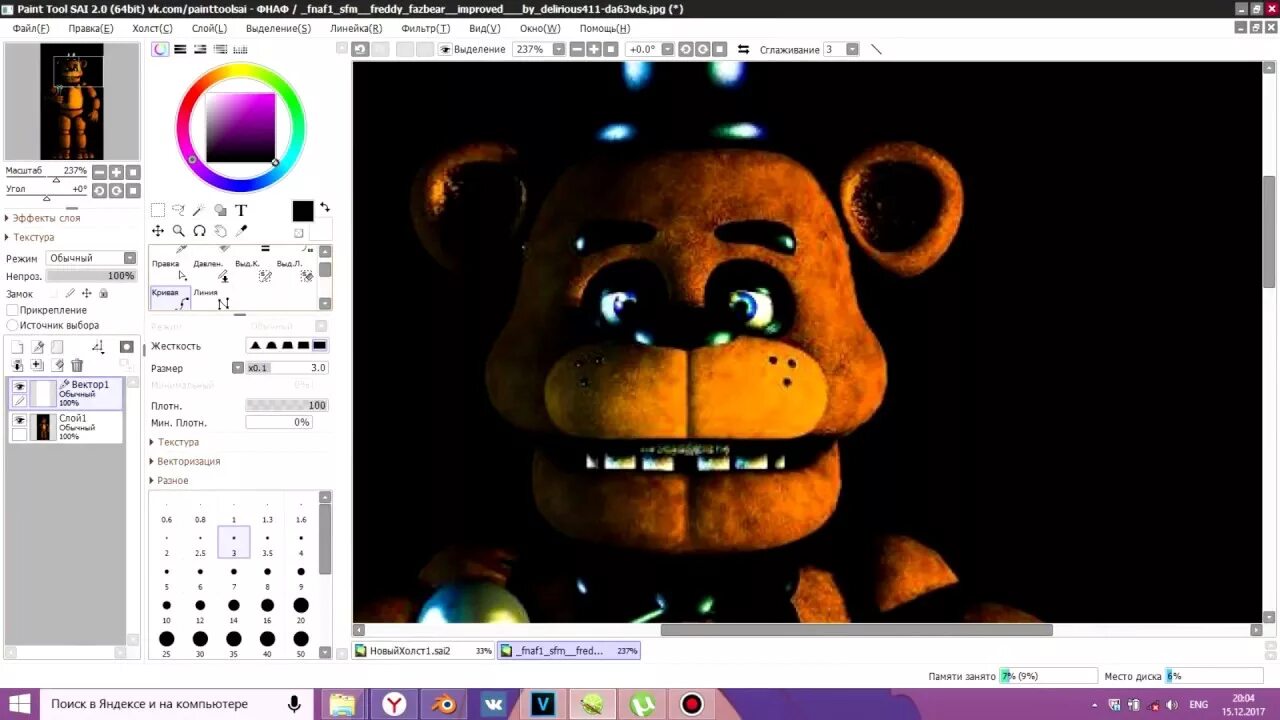Swap foreground and background colors
Screen dimensions: 1280x720
[324, 208]
